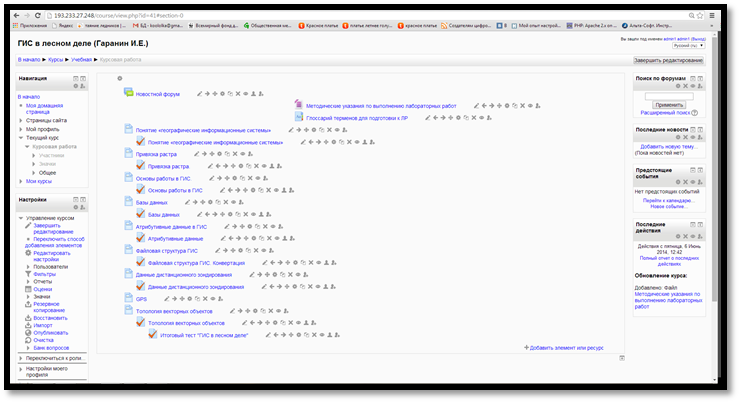Toggle the eye for Базы данных quiz
740x403 pixels.
(x=253, y=214)
